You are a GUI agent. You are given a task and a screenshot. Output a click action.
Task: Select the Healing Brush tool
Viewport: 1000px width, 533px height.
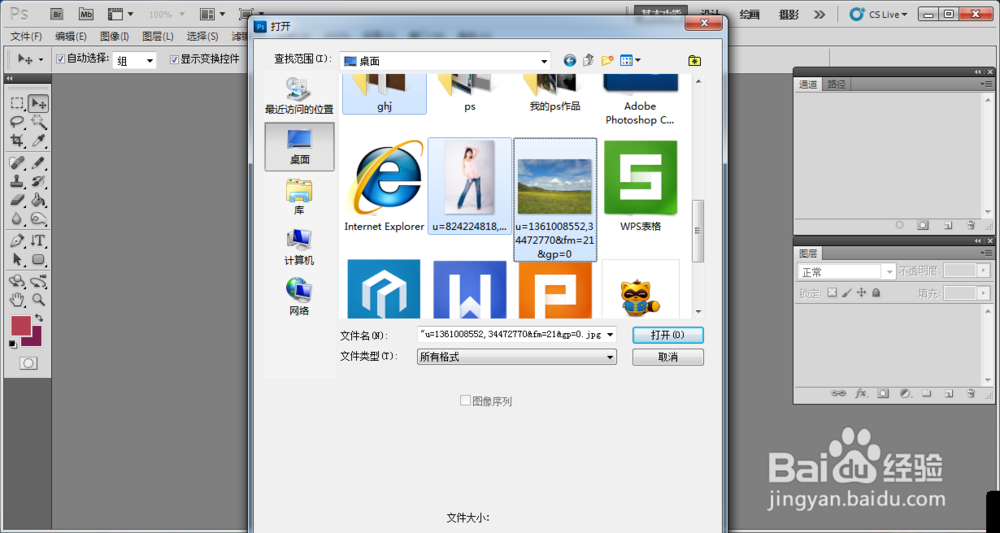tap(17, 163)
